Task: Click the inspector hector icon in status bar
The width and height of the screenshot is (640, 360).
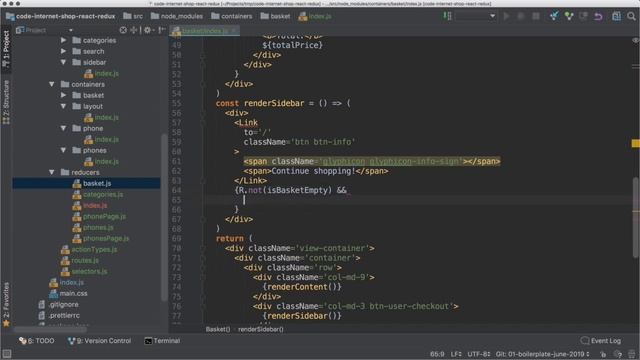Action: tap(618, 354)
